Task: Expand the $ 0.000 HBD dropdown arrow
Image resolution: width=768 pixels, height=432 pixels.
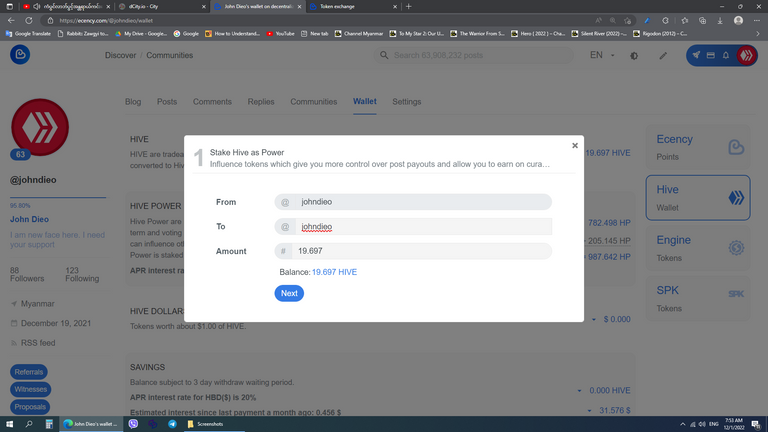Action: (x=594, y=319)
